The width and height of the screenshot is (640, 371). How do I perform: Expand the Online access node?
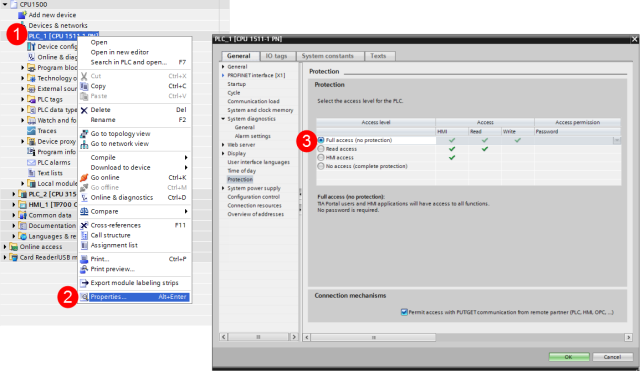pyautogui.click(x=5, y=247)
